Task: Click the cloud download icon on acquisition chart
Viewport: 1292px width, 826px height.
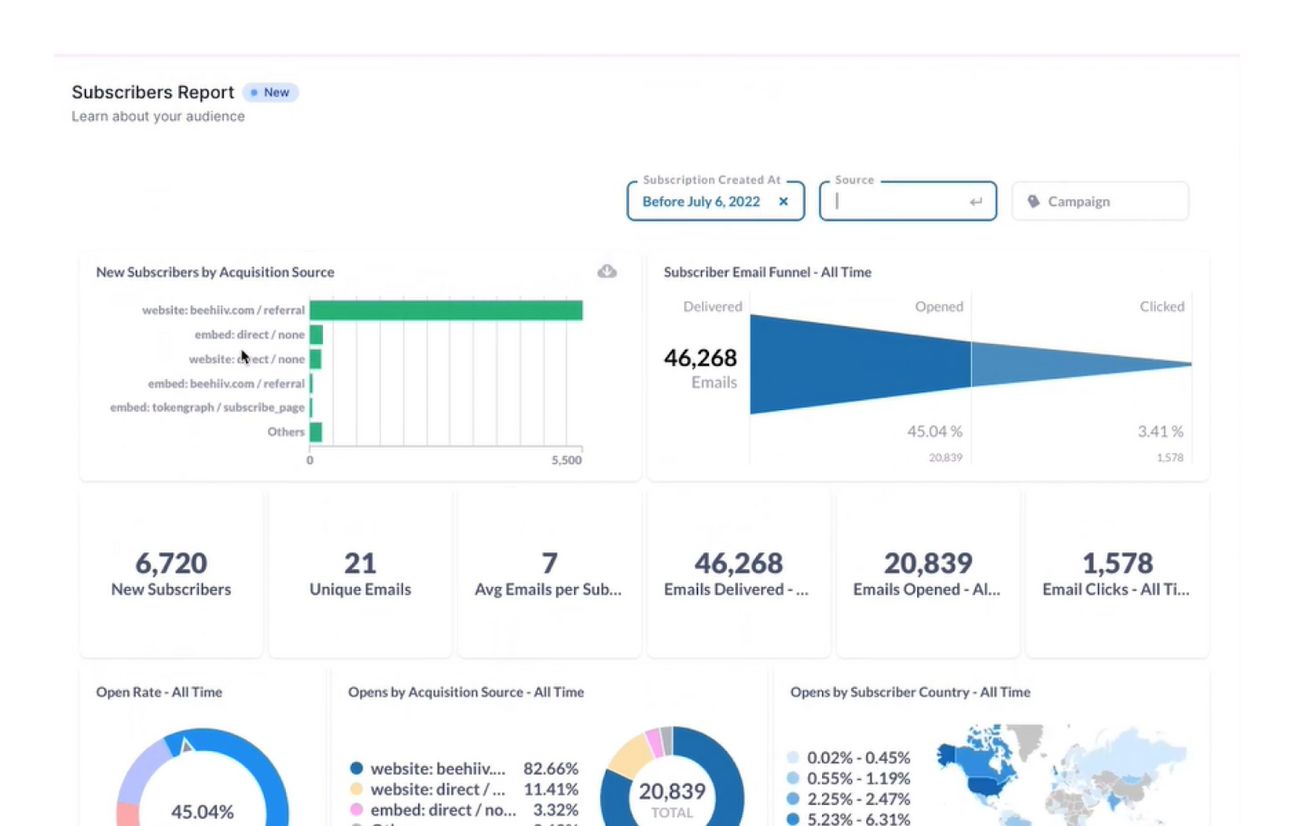Action: (607, 271)
